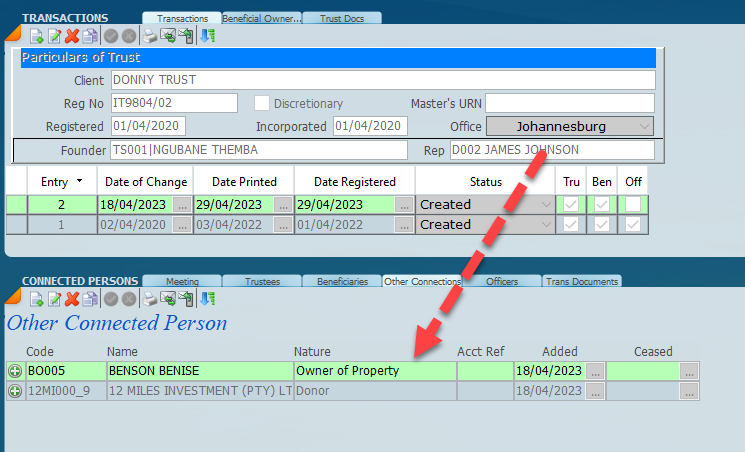Click the email icon in Connected Persons toolbar
The height and width of the screenshot is (452, 745).
pos(167,299)
